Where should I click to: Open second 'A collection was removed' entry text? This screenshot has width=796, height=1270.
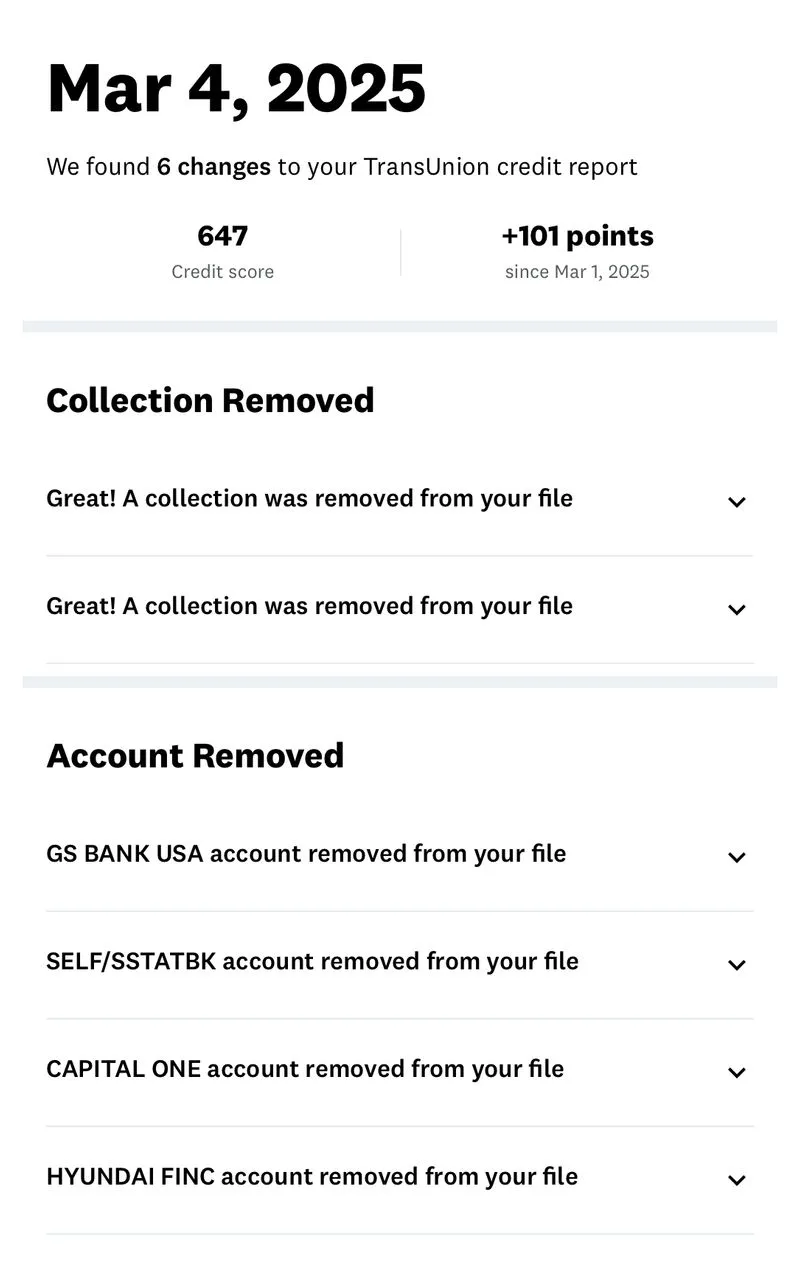click(x=309, y=606)
